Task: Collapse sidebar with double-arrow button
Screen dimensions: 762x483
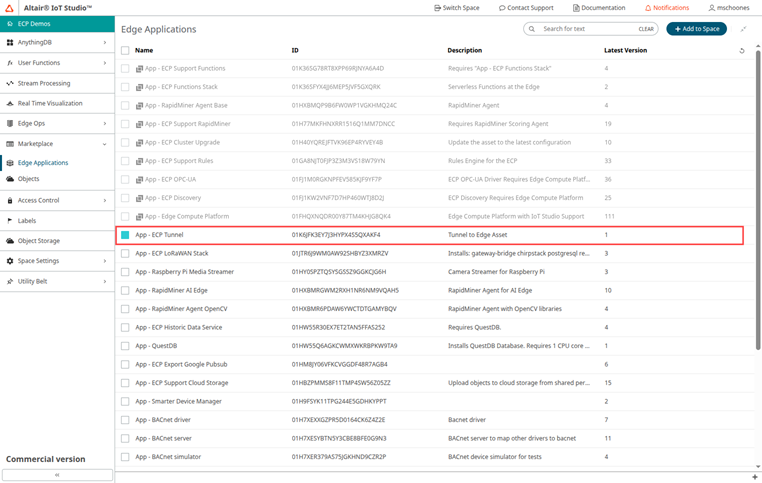Action: click(57, 475)
